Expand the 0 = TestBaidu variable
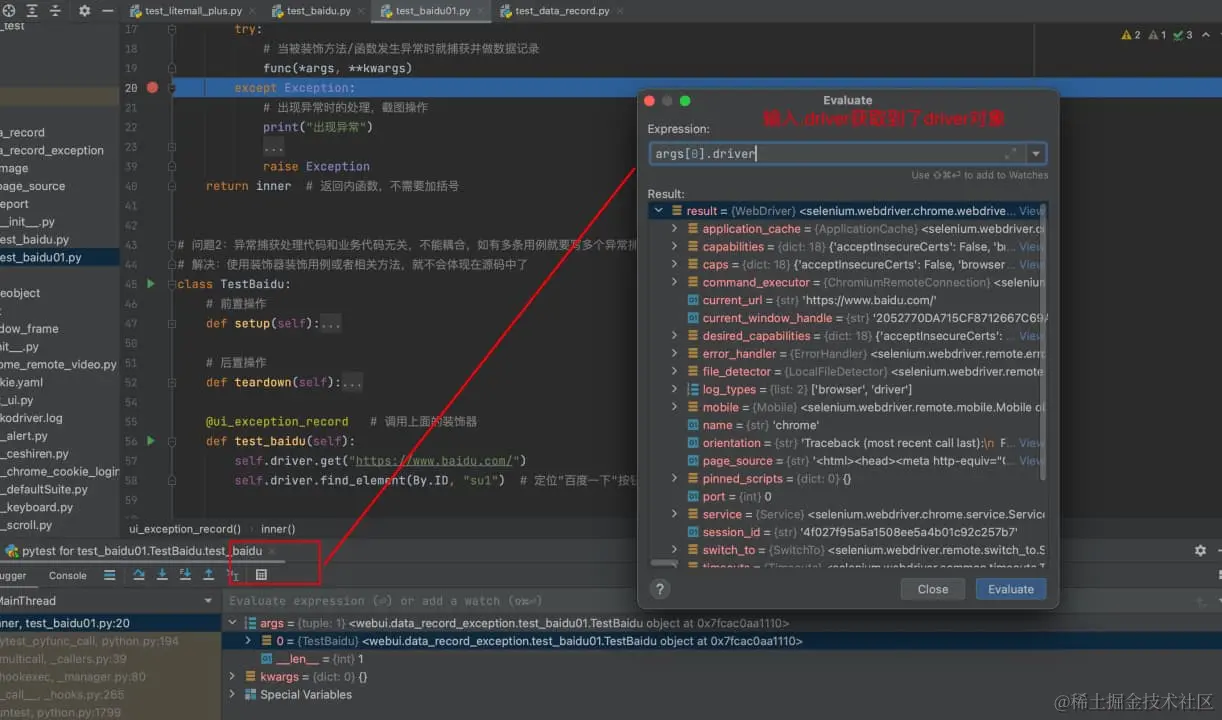The image size is (1222, 720). pos(249,641)
